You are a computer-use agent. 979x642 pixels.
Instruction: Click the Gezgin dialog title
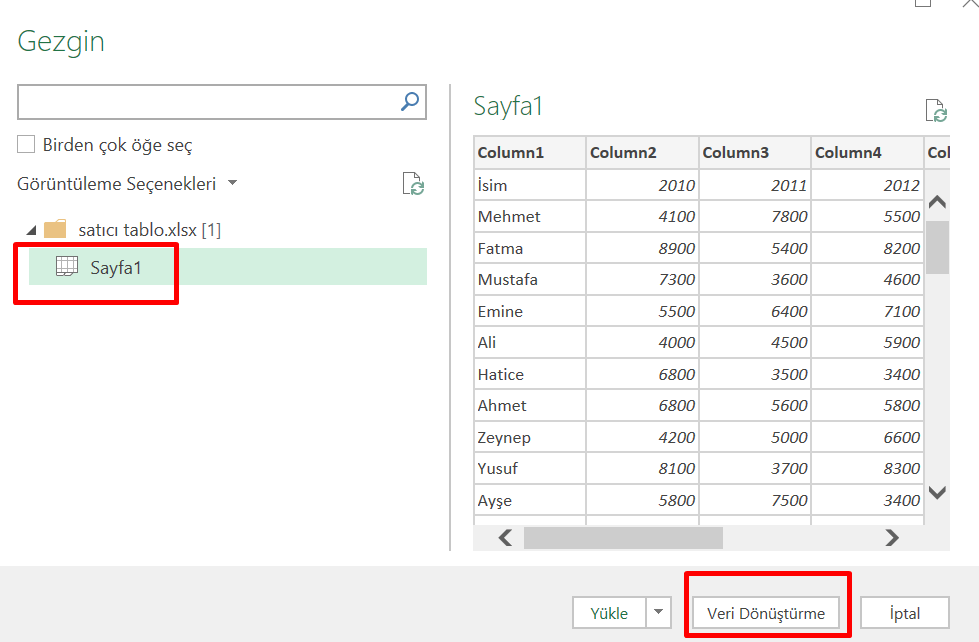(61, 42)
